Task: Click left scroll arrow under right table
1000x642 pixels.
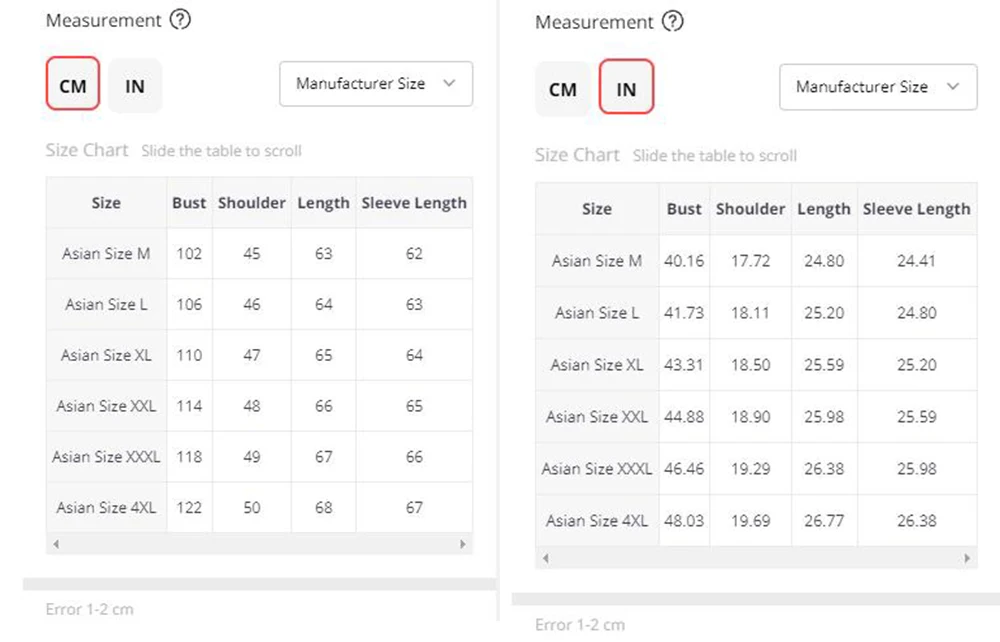Action: tap(546, 558)
